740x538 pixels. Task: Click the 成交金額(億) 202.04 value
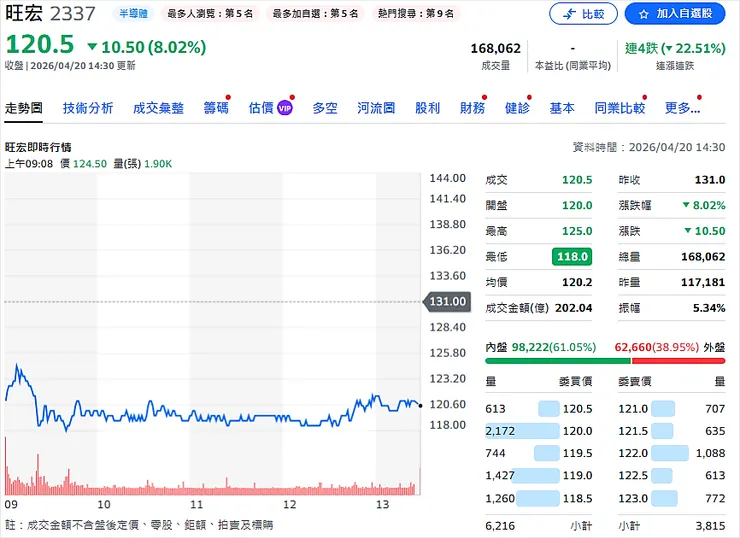tap(573, 308)
